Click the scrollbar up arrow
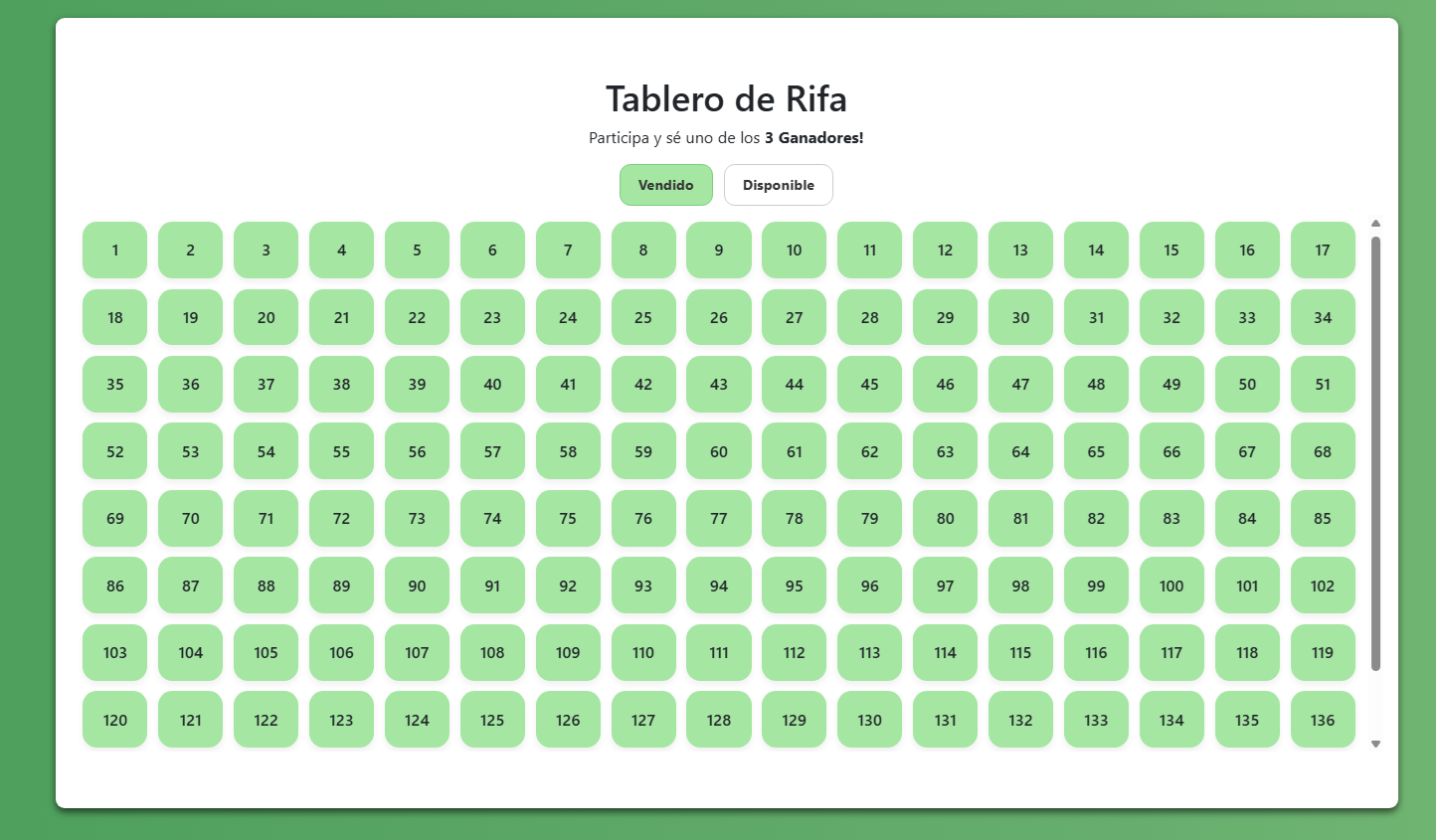1436x840 pixels. coord(1375,224)
